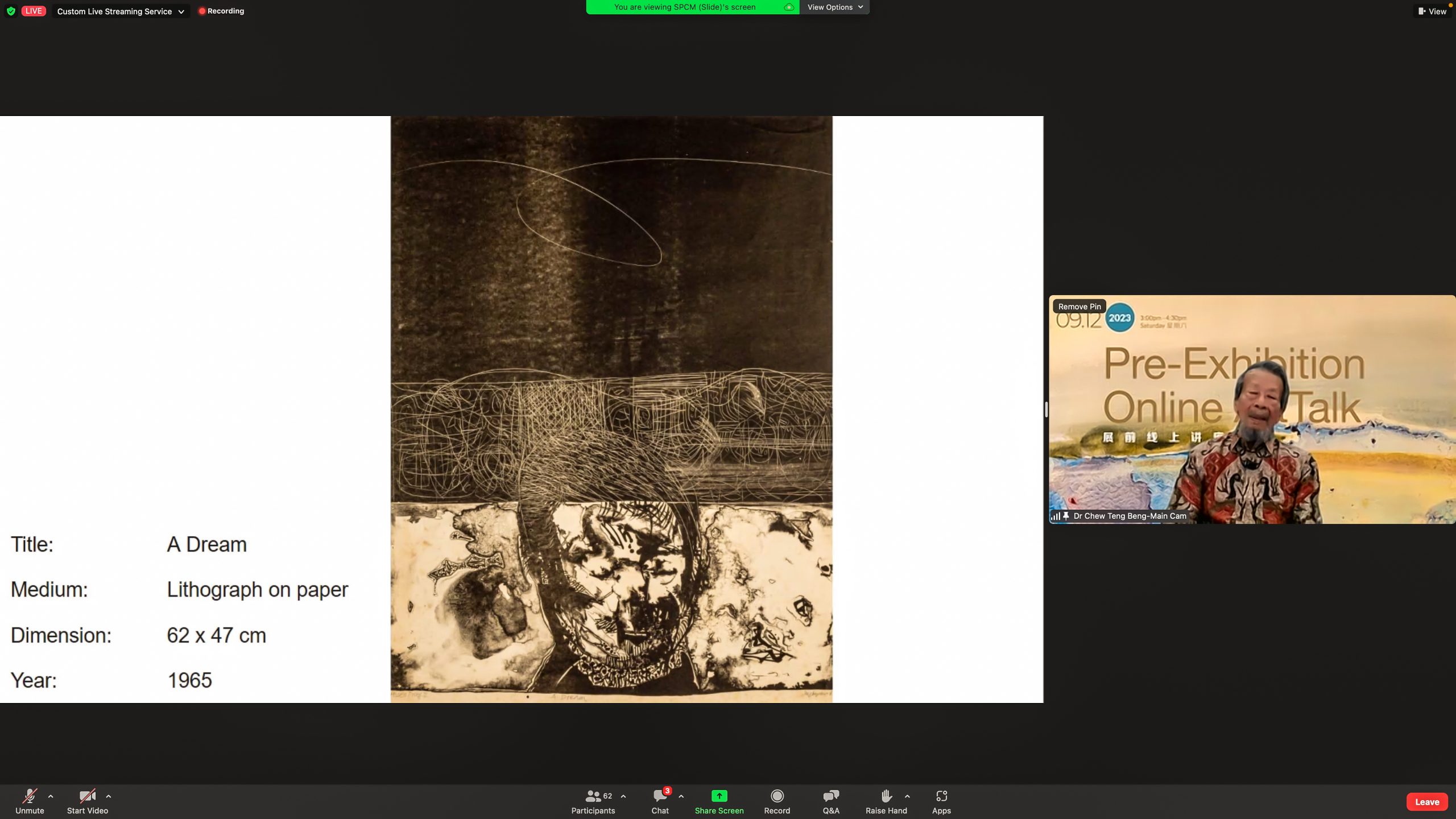Click the LIVE streaming badge
The image size is (1456, 819).
click(x=34, y=11)
